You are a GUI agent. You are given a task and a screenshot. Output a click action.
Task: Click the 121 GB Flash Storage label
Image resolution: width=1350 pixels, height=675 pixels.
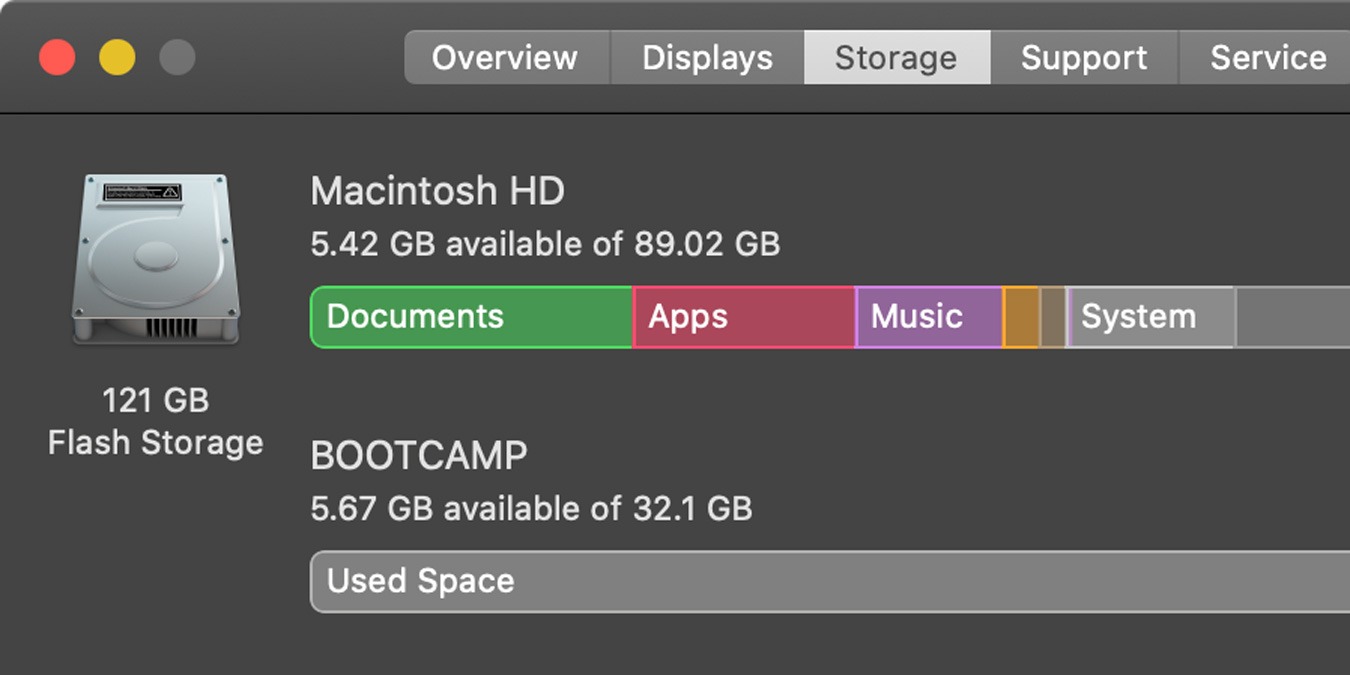pos(155,421)
